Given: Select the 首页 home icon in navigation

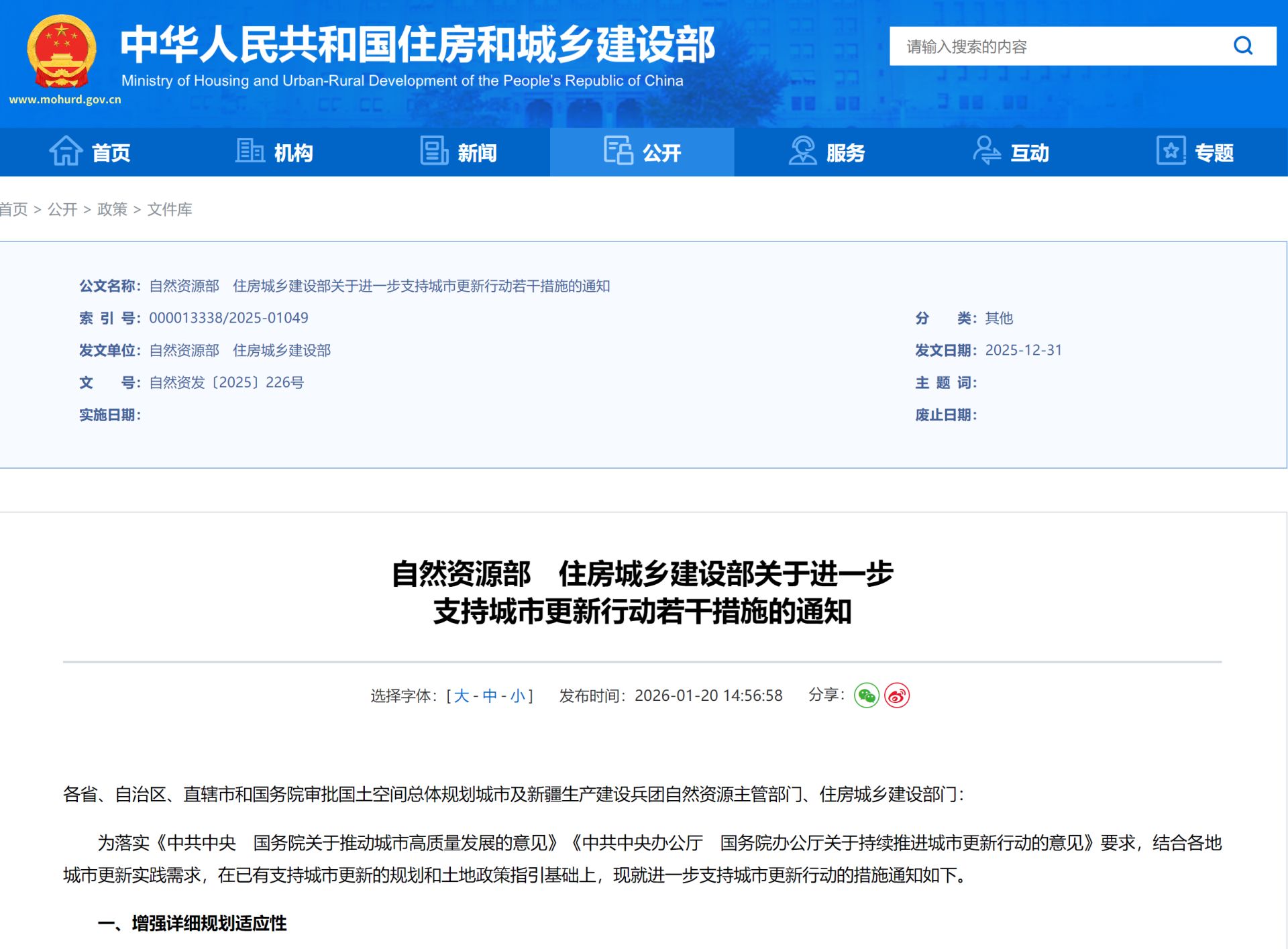Looking at the screenshot, I should pos(66,152).
